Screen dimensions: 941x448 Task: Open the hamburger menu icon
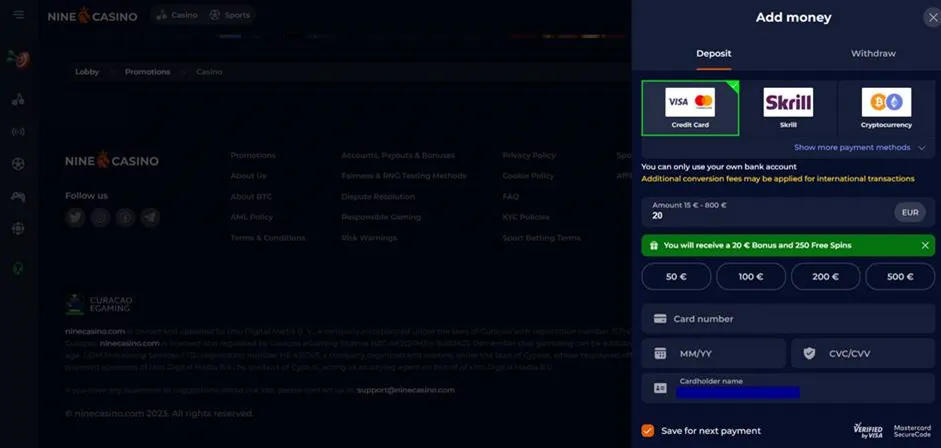click(19, 14)
